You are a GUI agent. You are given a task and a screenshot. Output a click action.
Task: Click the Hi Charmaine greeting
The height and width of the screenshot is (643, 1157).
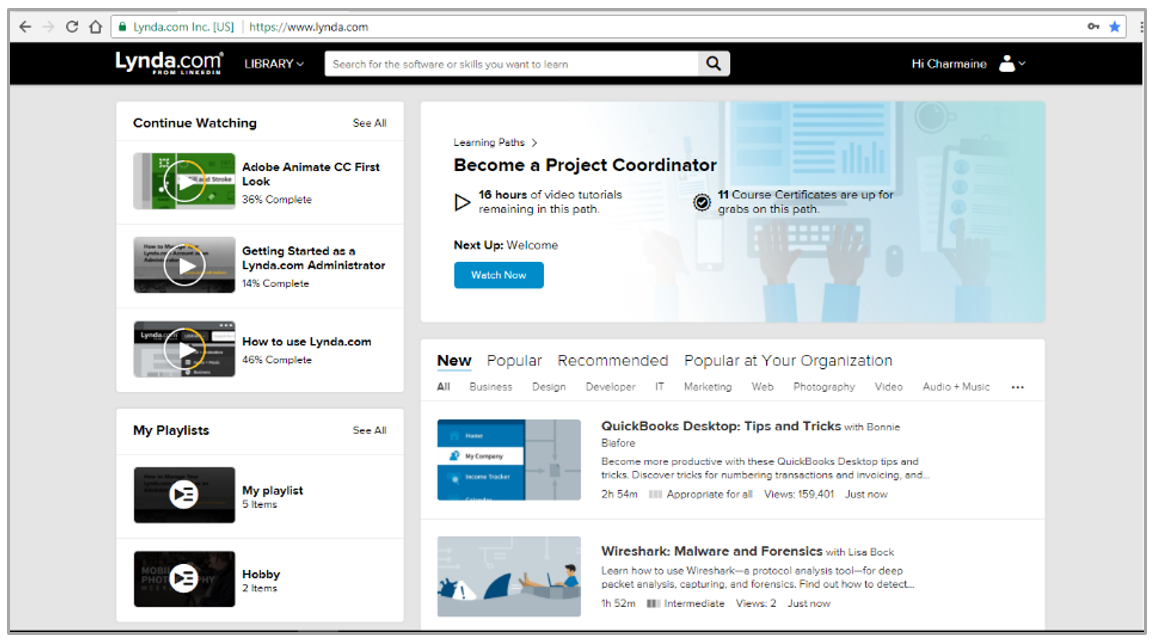949,63
